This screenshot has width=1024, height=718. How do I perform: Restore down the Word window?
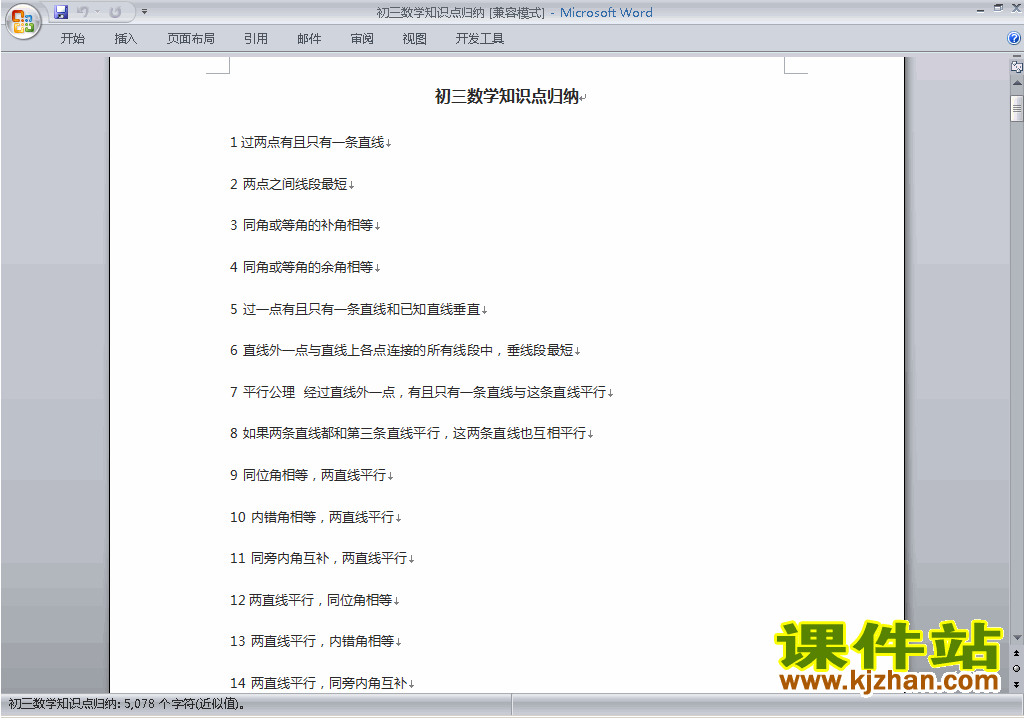pos(998,8)
